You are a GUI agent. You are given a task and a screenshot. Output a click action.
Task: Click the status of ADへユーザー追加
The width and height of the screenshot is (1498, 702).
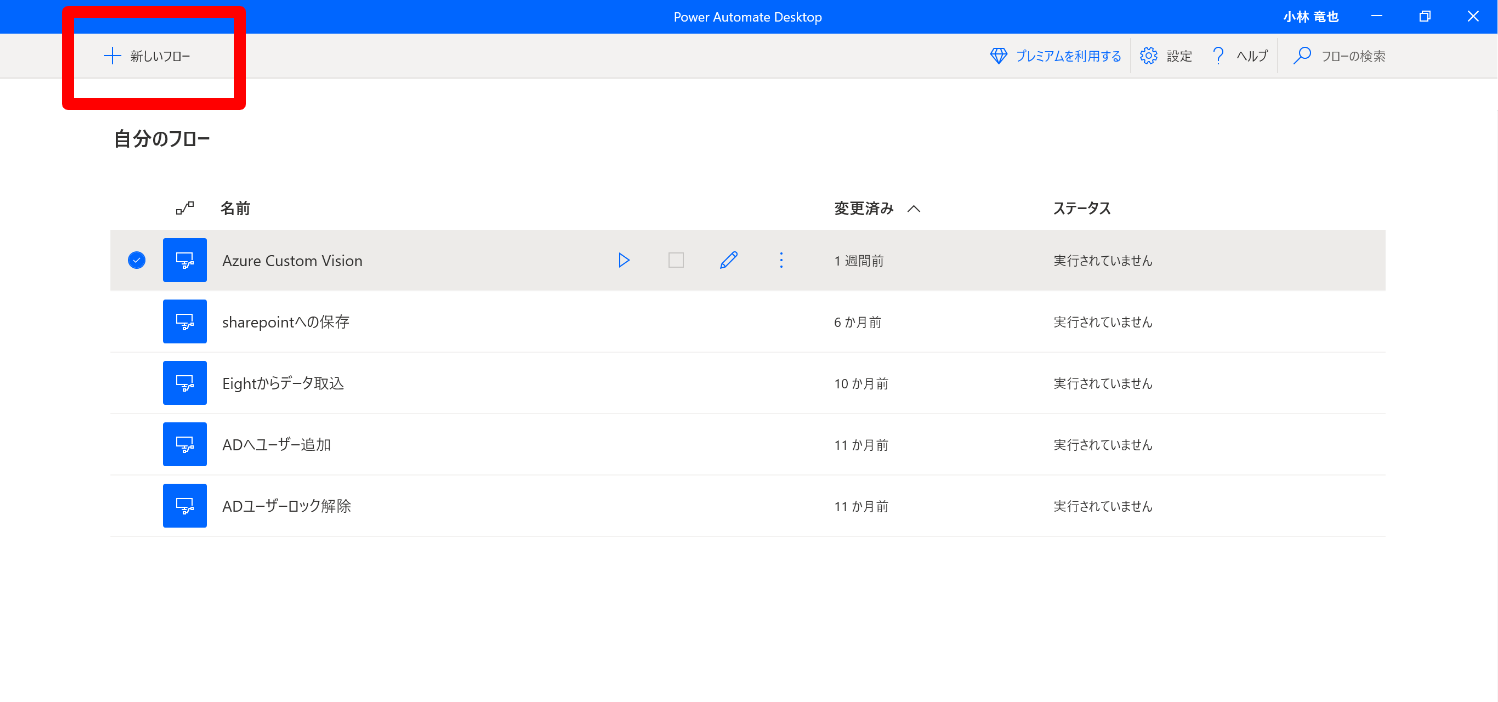(1103, 445)
